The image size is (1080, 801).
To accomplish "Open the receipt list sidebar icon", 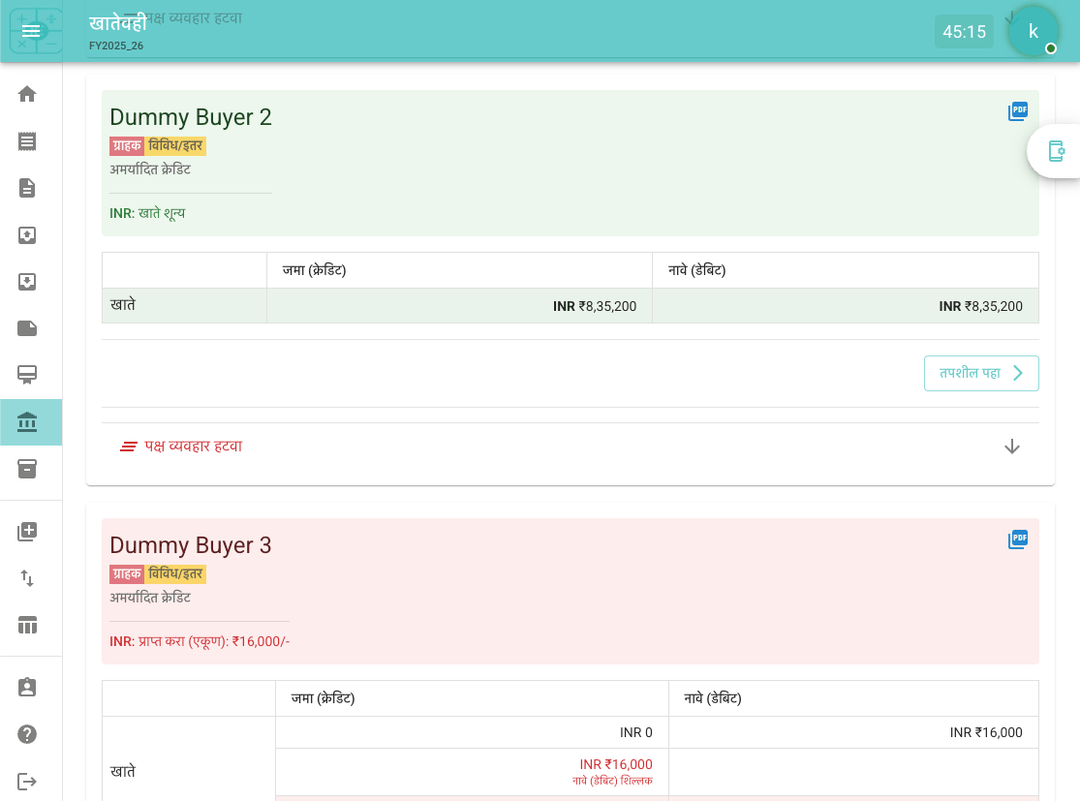I will pyautogui.click(x=27, y=141).
